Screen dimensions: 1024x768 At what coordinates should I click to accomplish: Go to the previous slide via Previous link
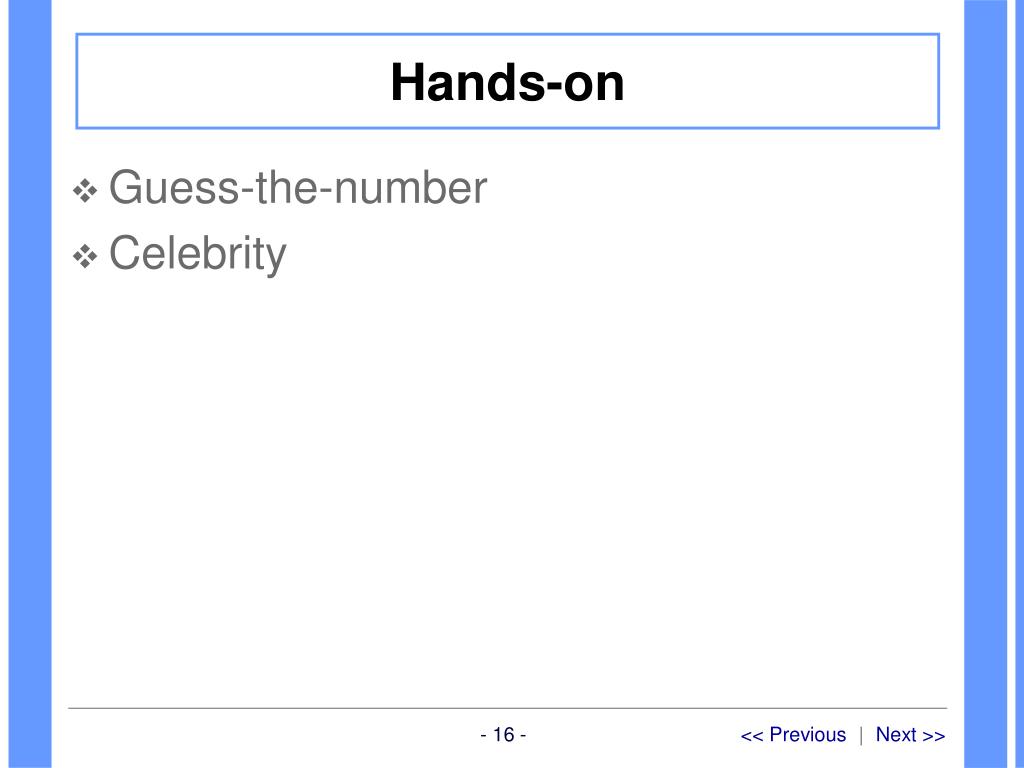coord(793,735)
